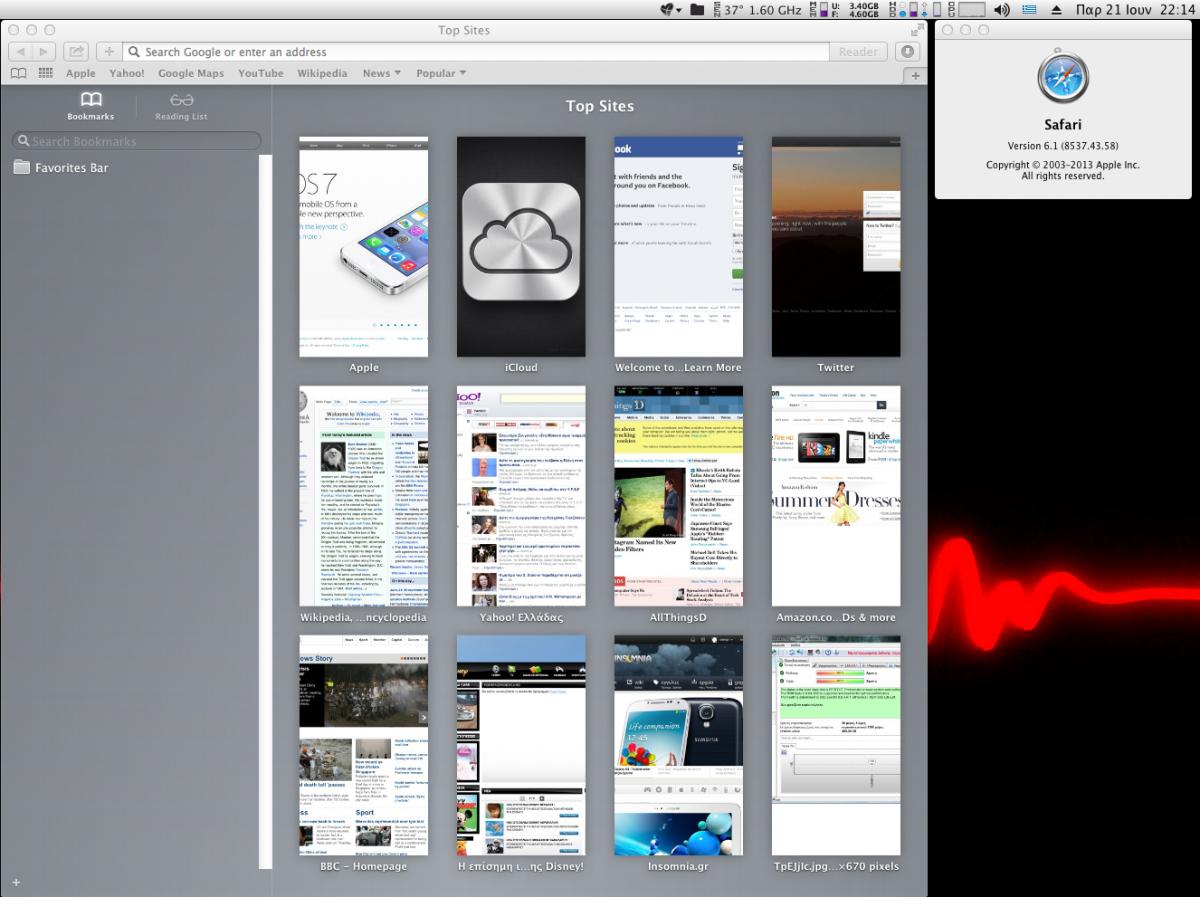
Task: Open the Amazon.com thumbnail
Action: point(836,496)
